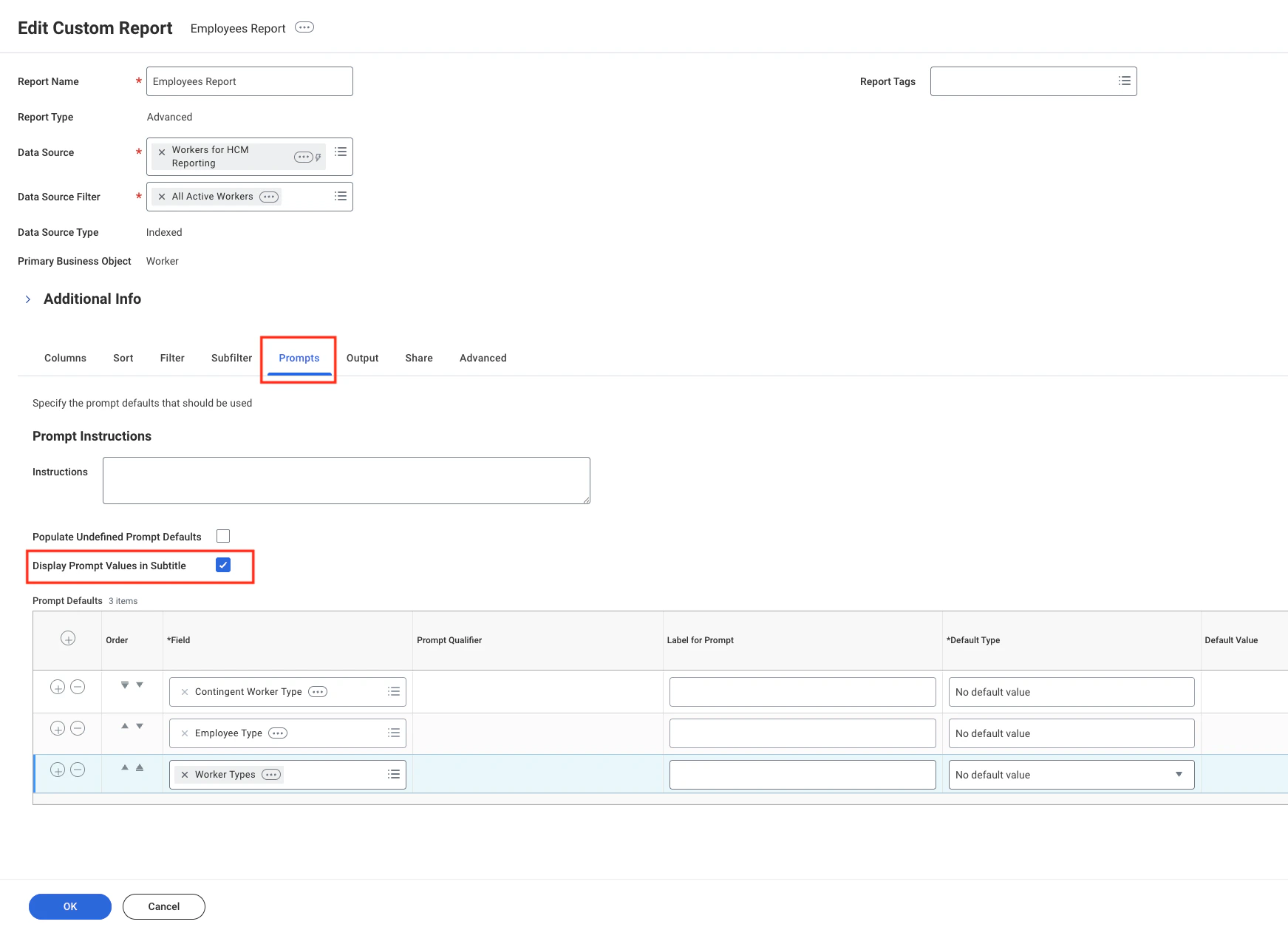Remove All Active Workers filter
Image resolution: width=1288 pixels, height=930 pixels.
coord(162,197)
